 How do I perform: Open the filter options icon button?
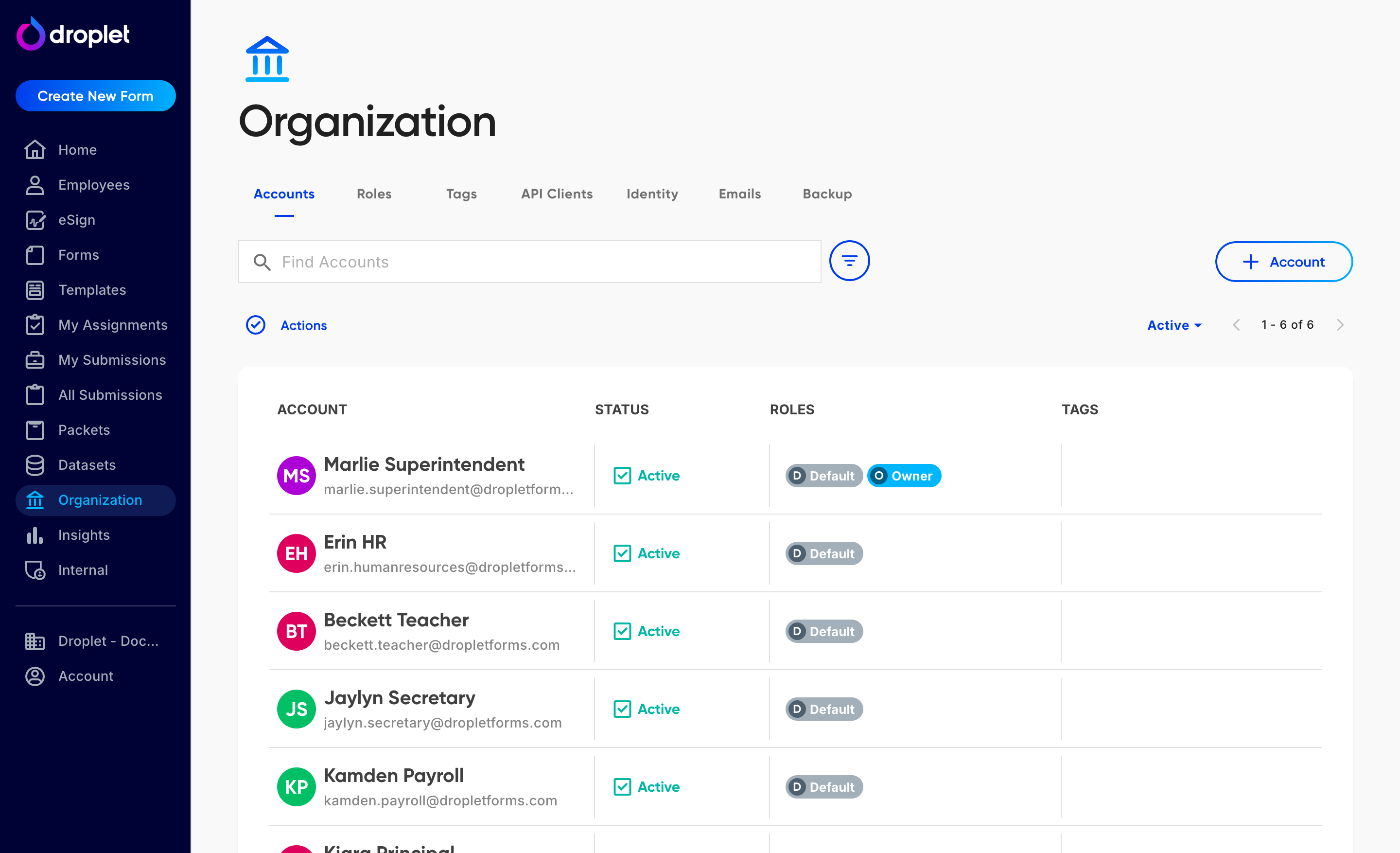(x=849, y=261)
